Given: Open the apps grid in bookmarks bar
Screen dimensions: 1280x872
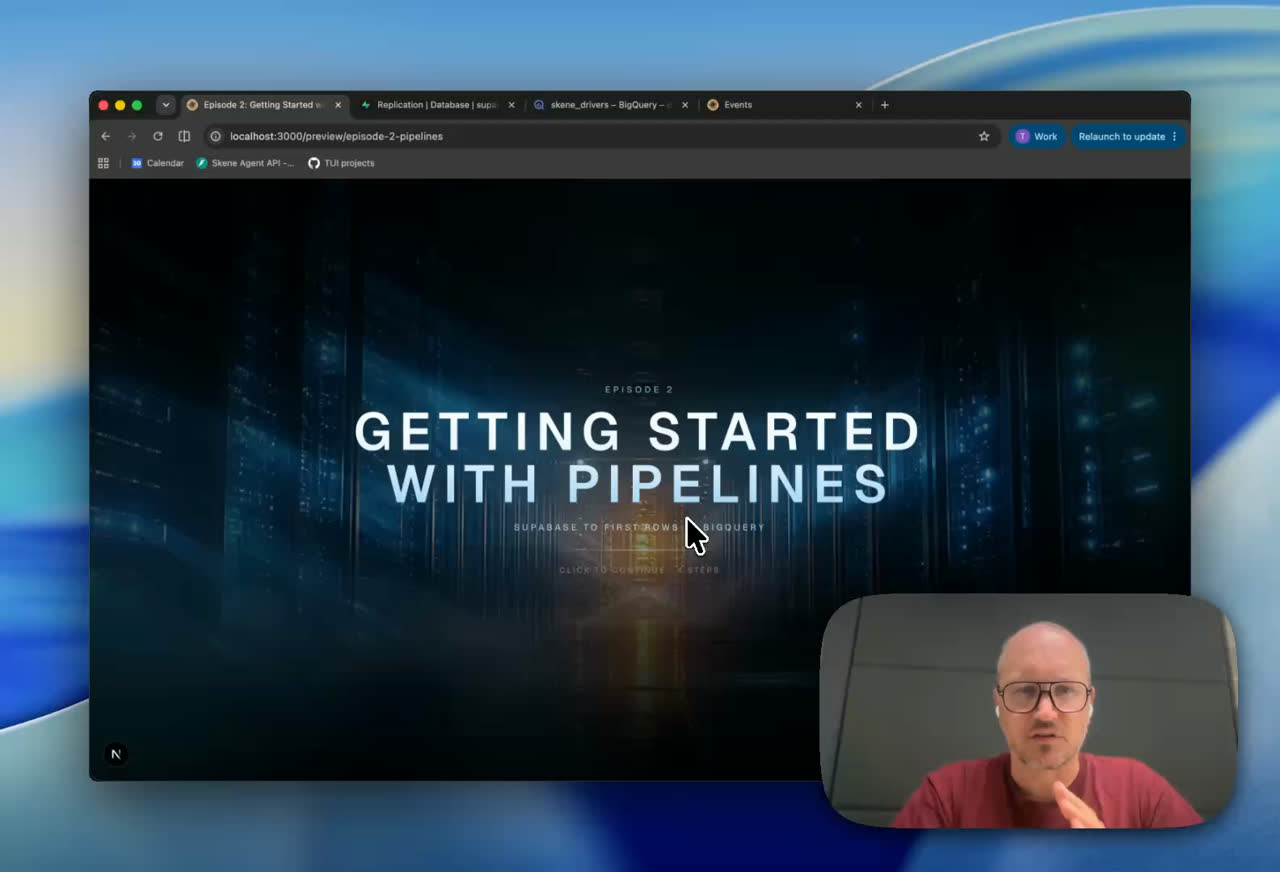Looking at the screenshot, I should tap(103, 163).
